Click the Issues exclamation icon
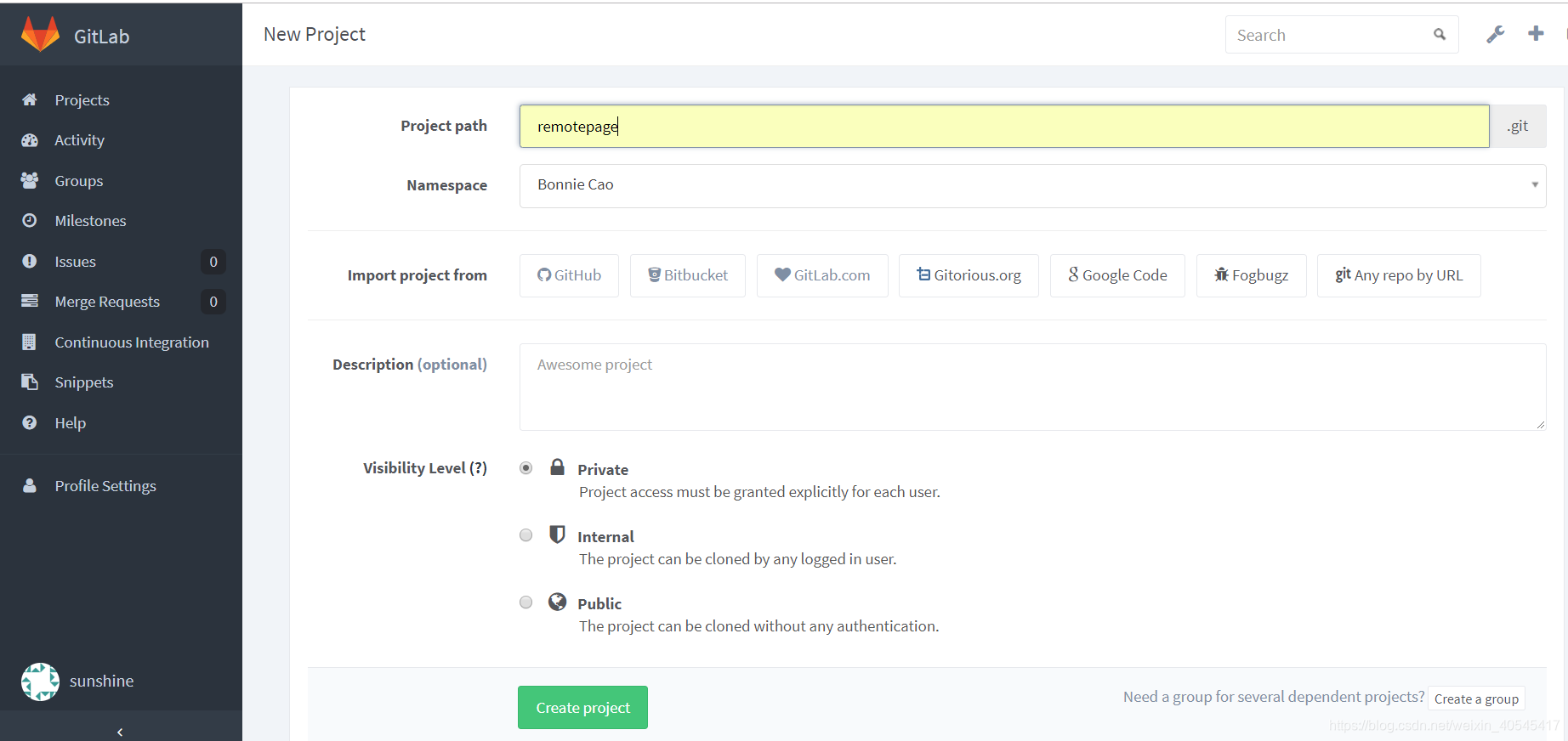The width and height of the screenshot is (1568, 741). (x=30, y=261)
